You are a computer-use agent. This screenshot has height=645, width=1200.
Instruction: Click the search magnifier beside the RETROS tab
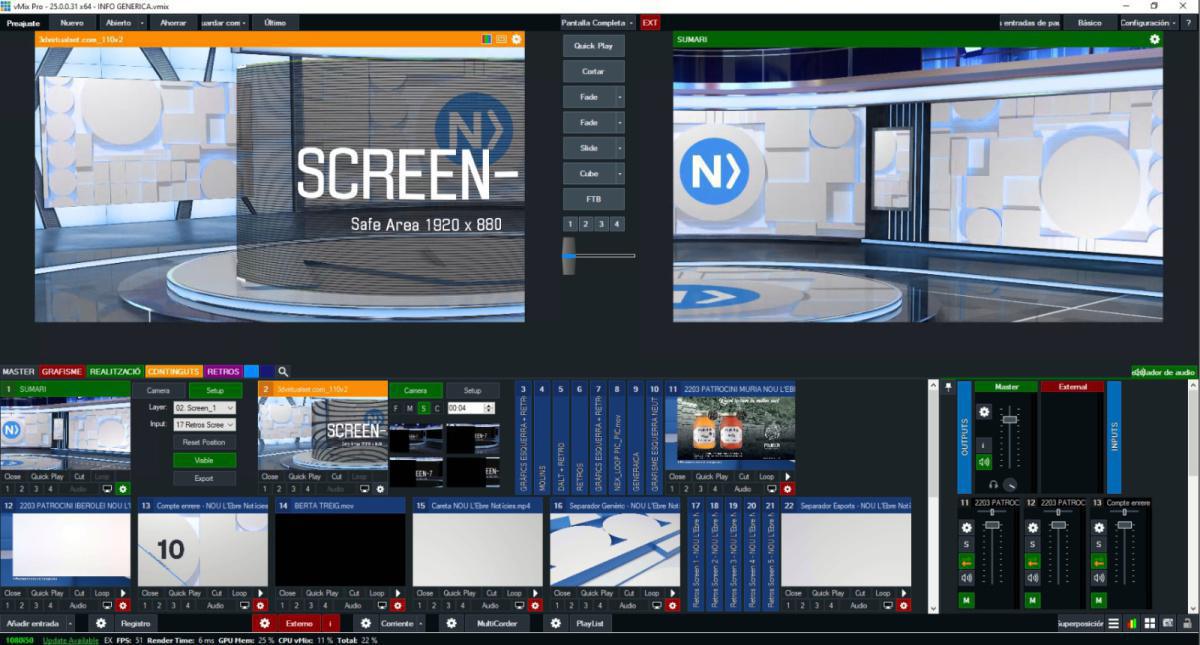click(284, 371)
